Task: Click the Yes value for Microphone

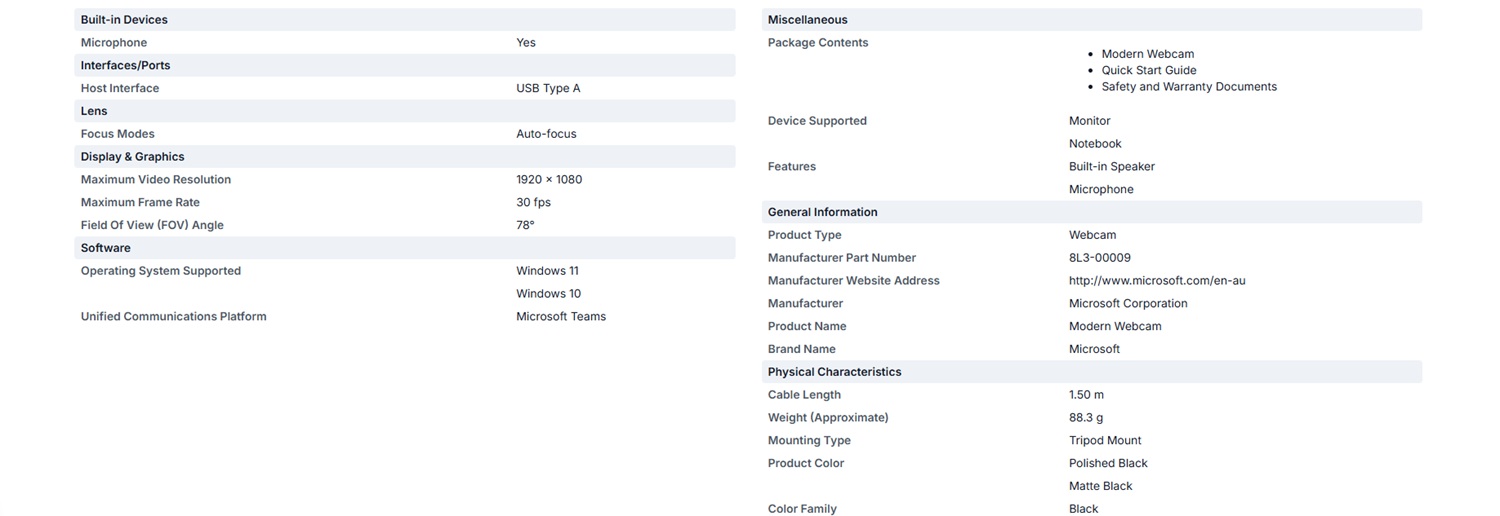Action: click(x=526, y=43)
